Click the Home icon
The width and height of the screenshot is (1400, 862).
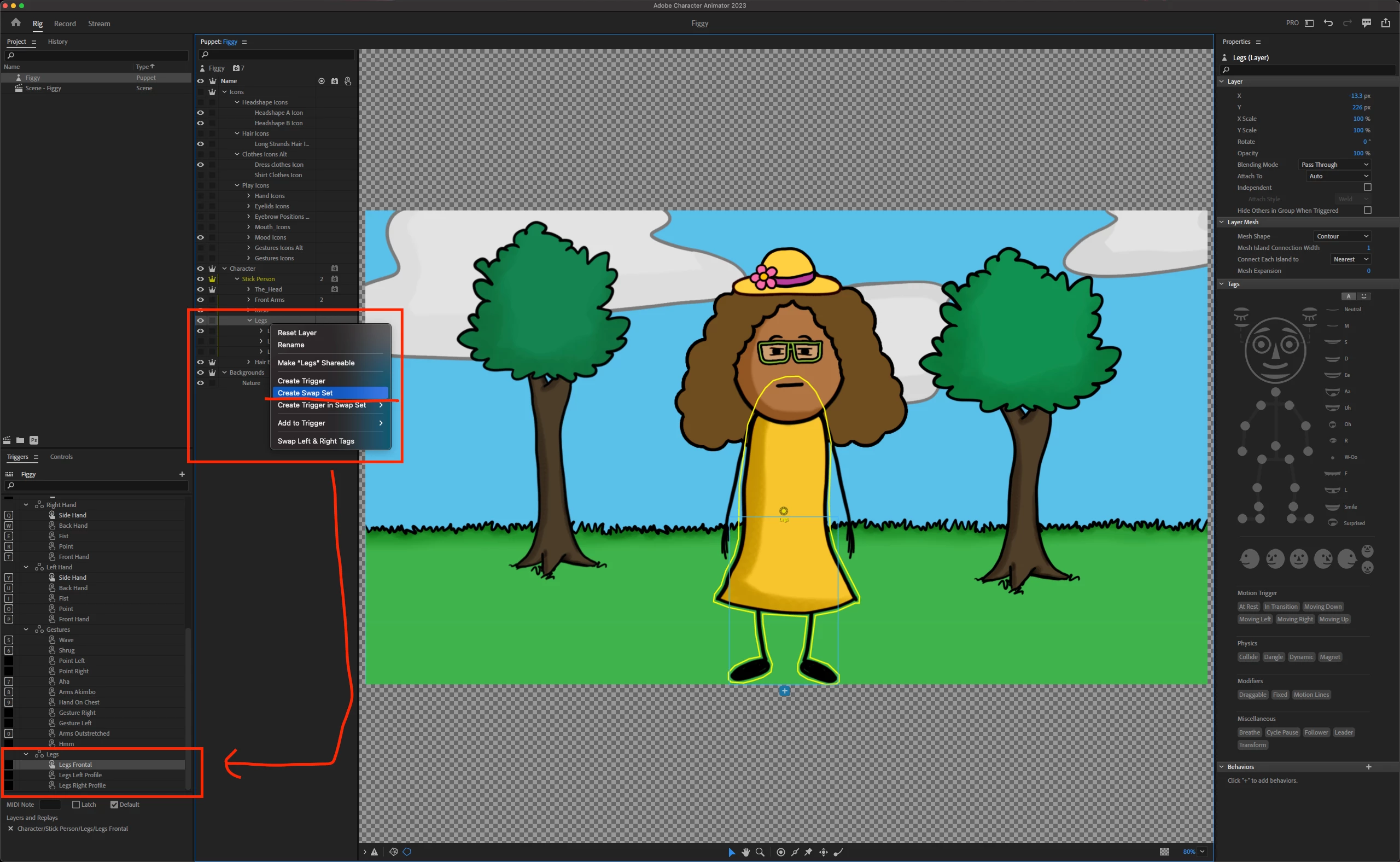pos(15,23)
